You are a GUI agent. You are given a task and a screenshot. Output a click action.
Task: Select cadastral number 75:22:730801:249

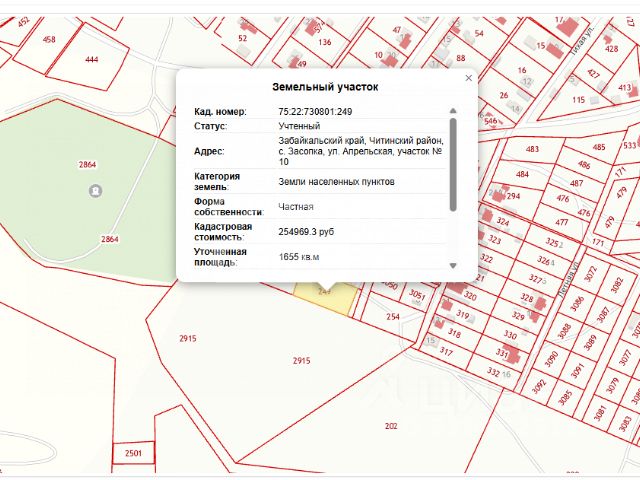pyautogui.click(x=315, y=112)
